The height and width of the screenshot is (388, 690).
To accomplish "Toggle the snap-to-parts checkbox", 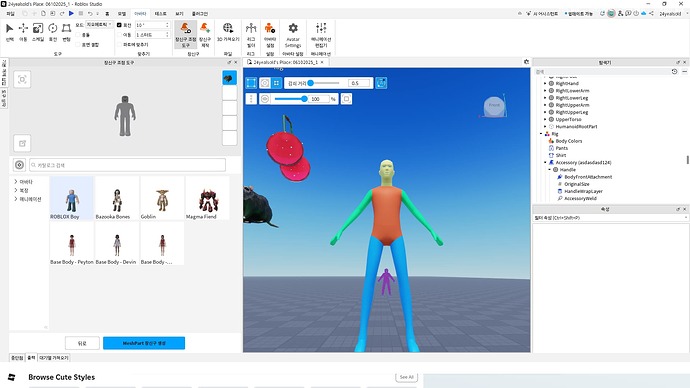I will (x=119, y=44).
